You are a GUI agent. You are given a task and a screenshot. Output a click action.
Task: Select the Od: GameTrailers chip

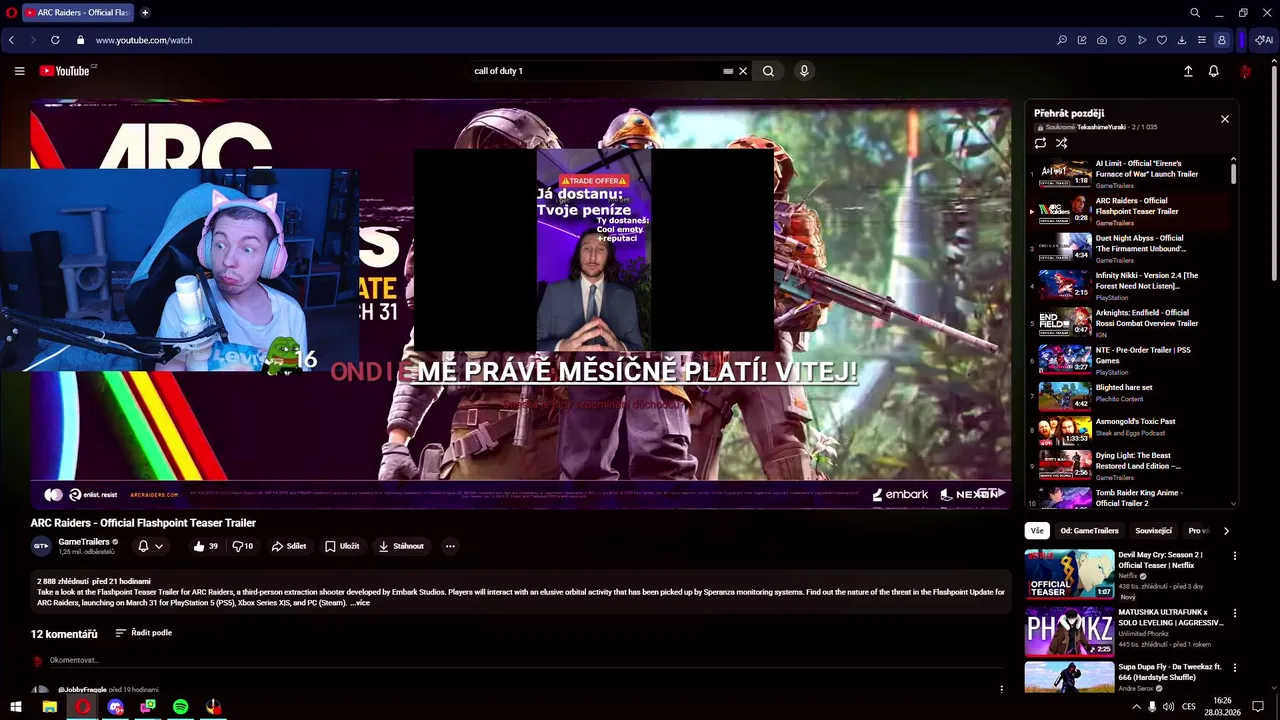[1089, 531]
